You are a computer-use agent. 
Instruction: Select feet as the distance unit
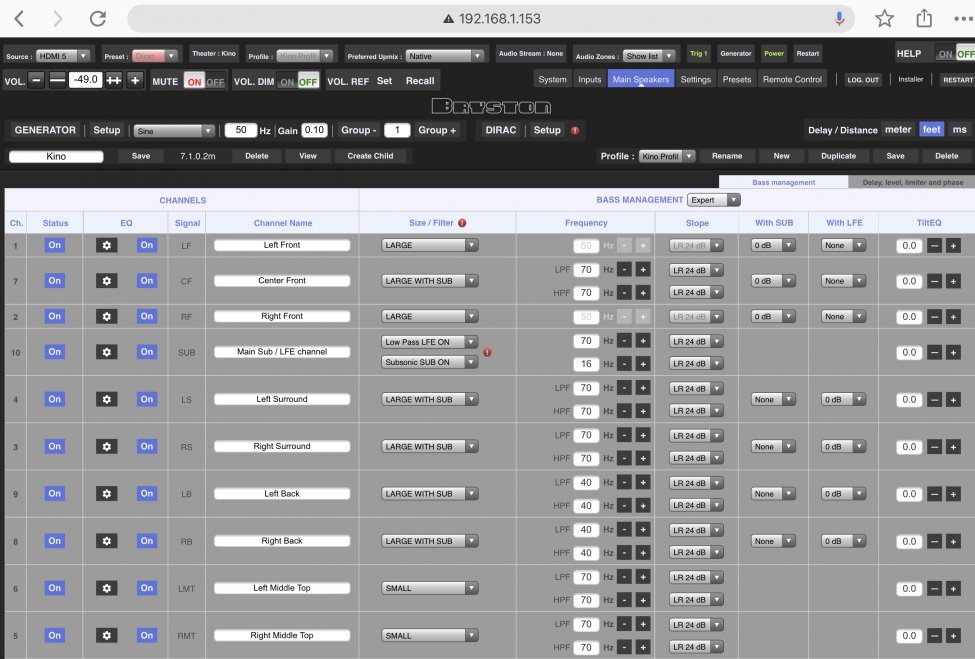pos(931,129)
